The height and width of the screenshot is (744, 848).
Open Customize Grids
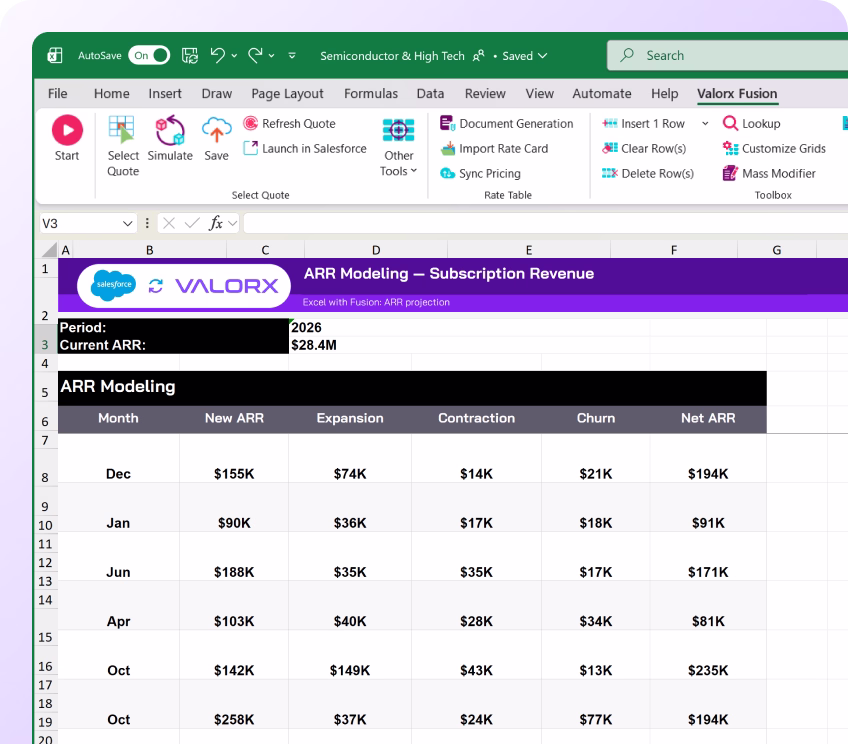(x=774, y=149)
